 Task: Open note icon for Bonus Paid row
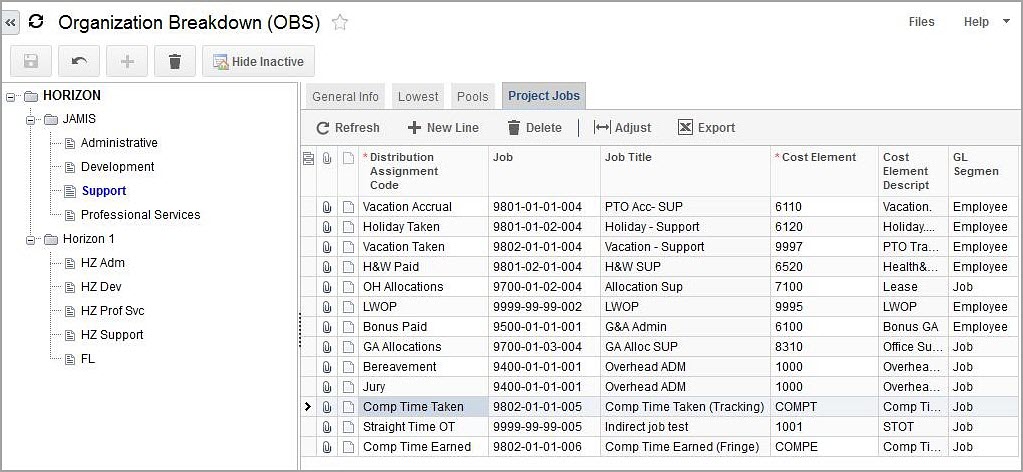click(x=347, y=327)
